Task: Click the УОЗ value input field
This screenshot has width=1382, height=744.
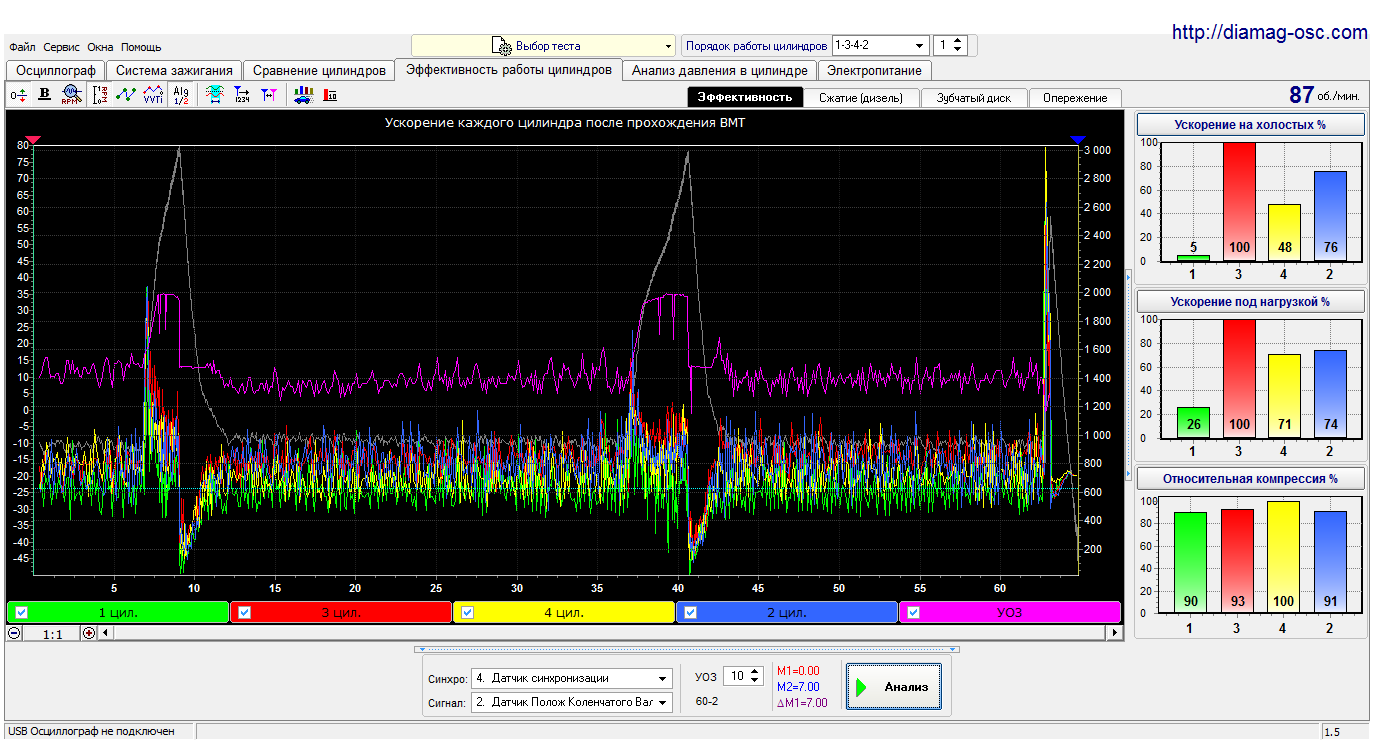Action: 735,677
